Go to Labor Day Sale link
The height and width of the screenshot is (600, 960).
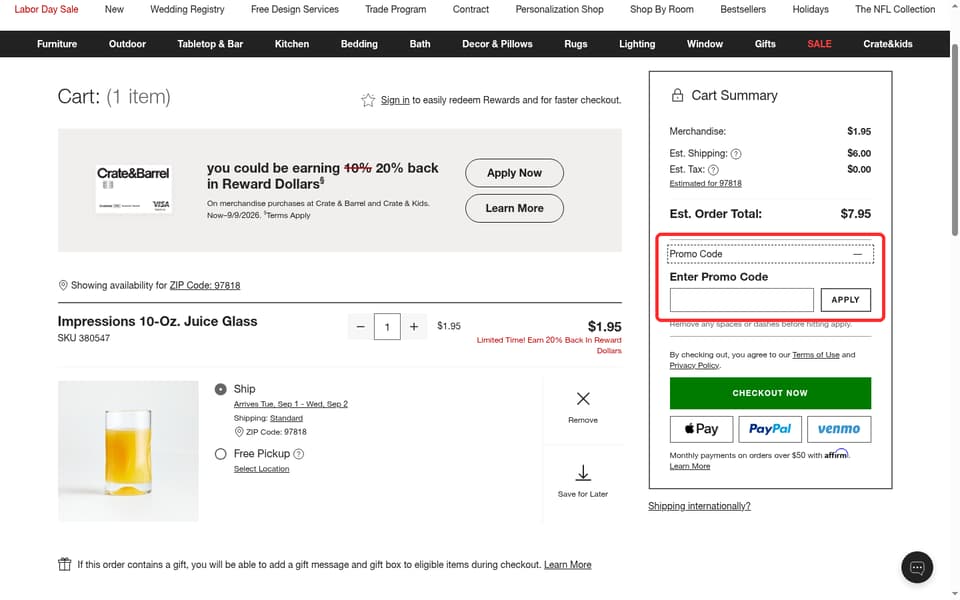click(x=46, y=9)
